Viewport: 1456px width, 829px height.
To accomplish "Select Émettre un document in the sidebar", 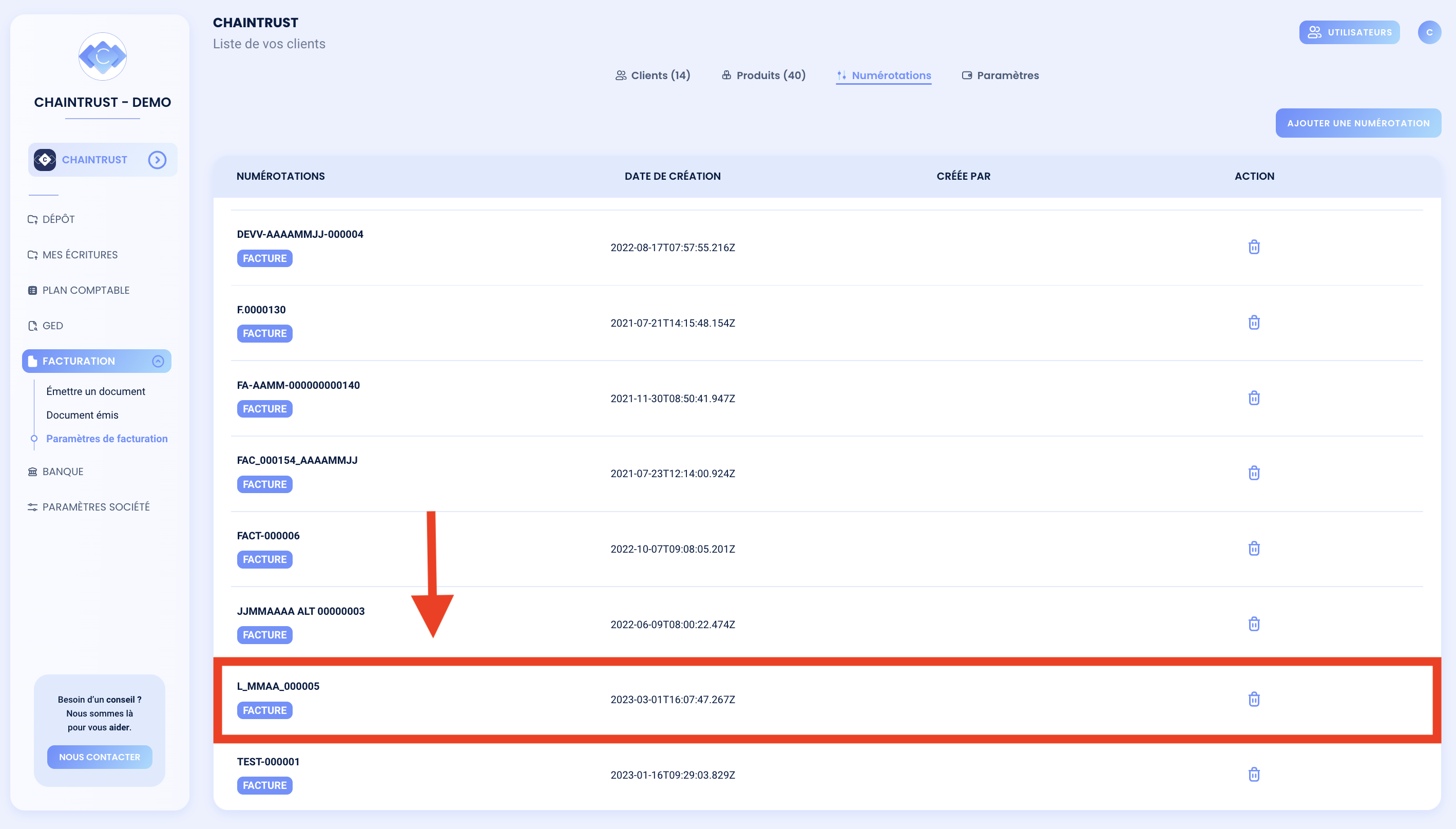I will (x=95, y=391).
